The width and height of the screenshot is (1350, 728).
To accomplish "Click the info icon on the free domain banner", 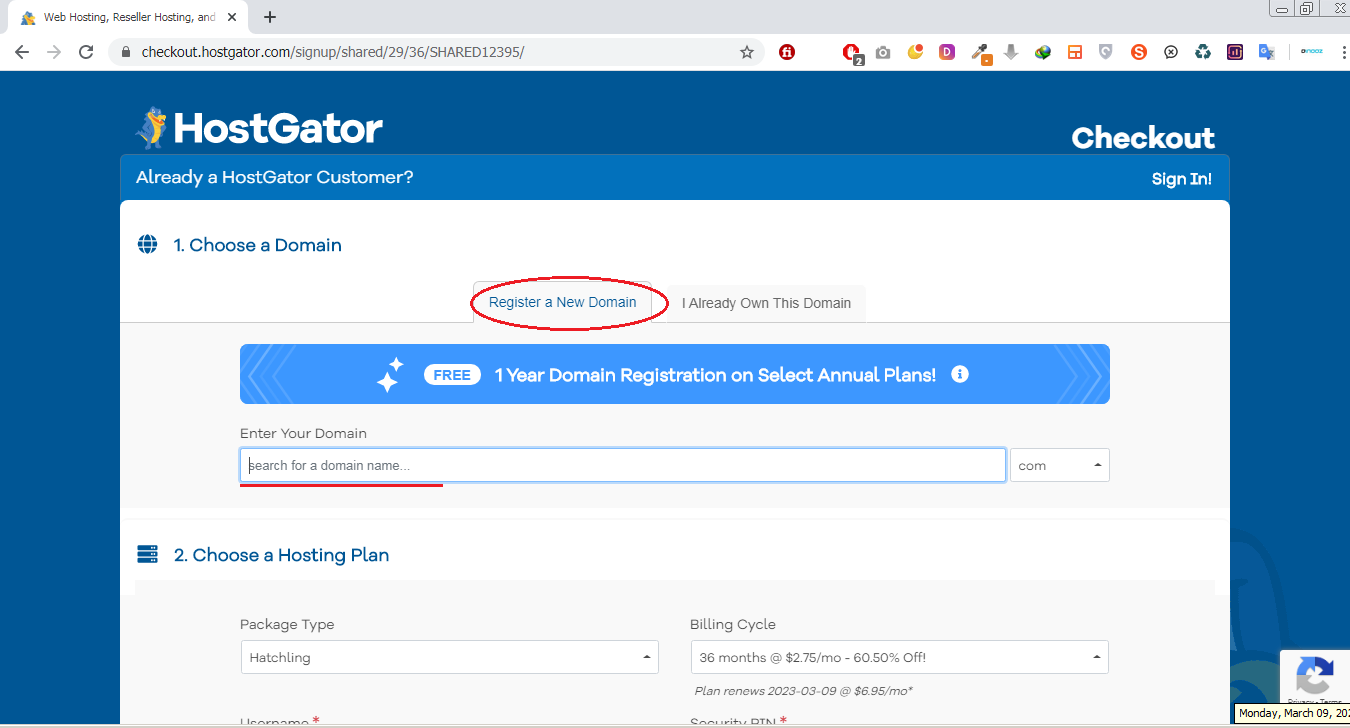I will pyautogui.click(x=960, y=374).
